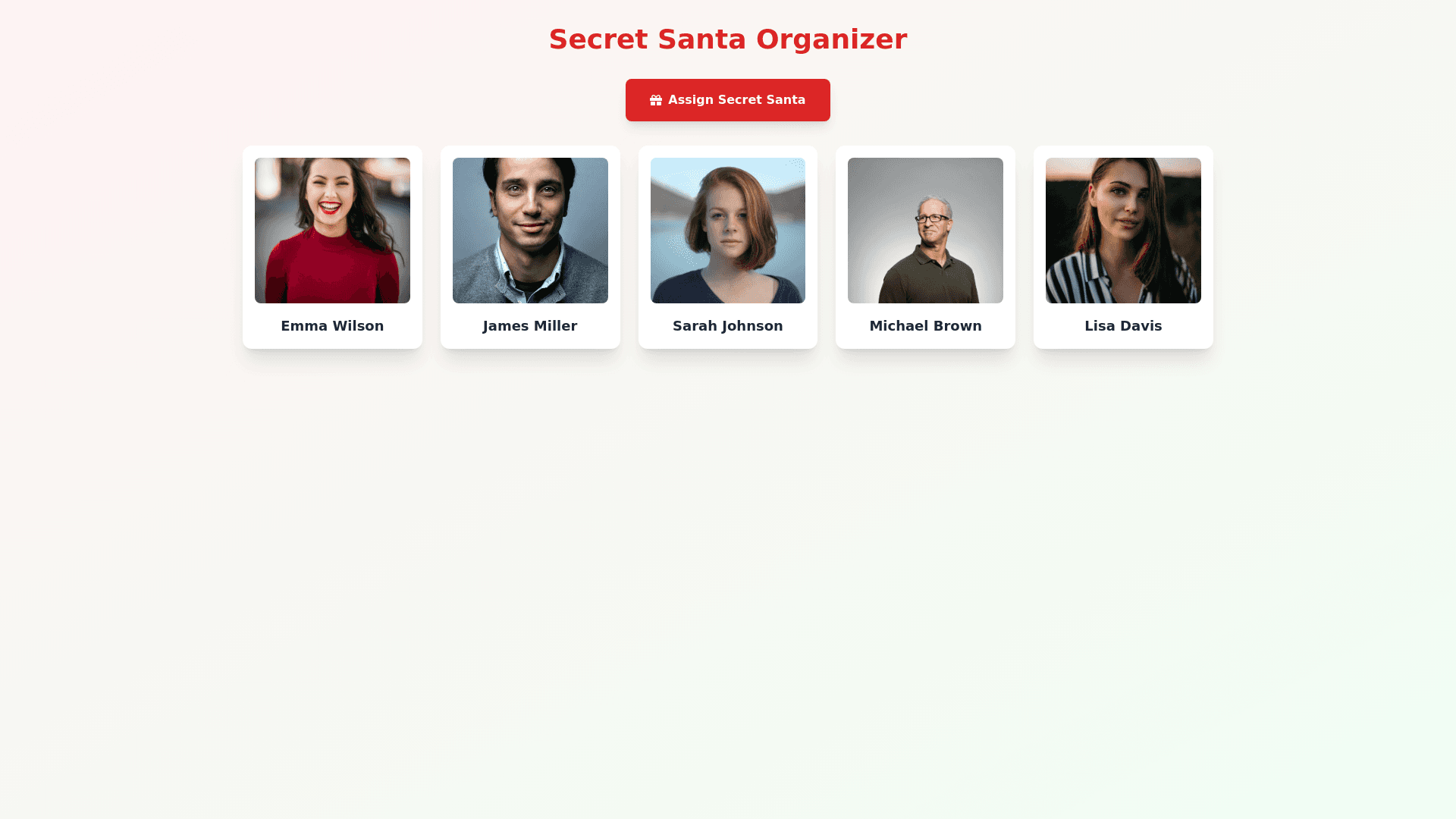The image size is (1456, 819).
Task: Click the Sarah Johnson name label
Action: pyautogui.click(x=728, y=326)
